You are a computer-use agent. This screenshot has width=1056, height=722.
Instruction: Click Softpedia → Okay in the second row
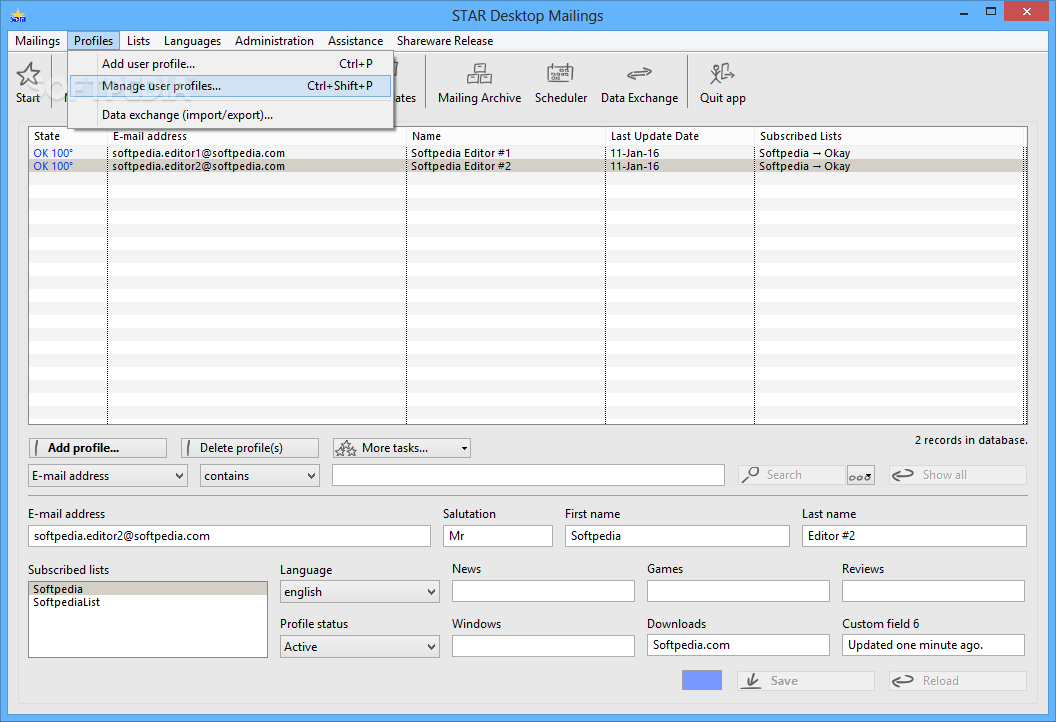(804, 166)
